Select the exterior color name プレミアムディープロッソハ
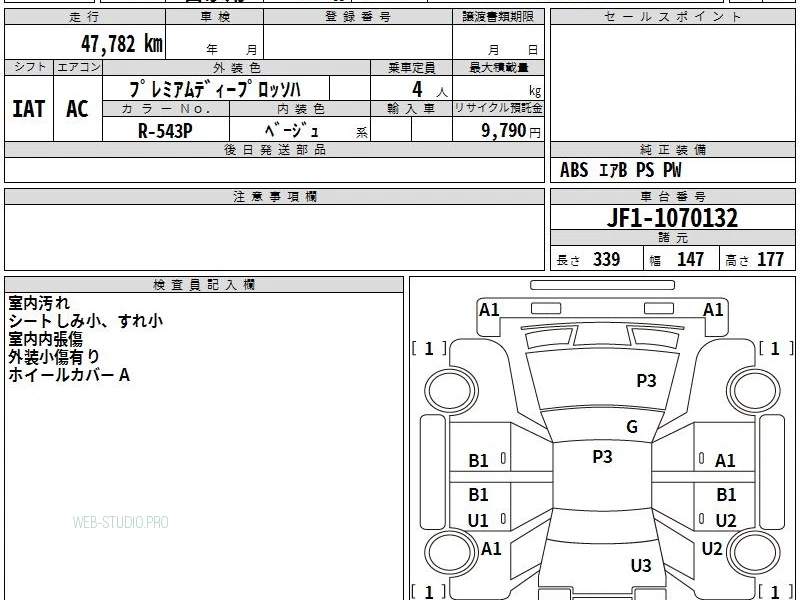Screen dimensions: 800x600 point(215,89)
